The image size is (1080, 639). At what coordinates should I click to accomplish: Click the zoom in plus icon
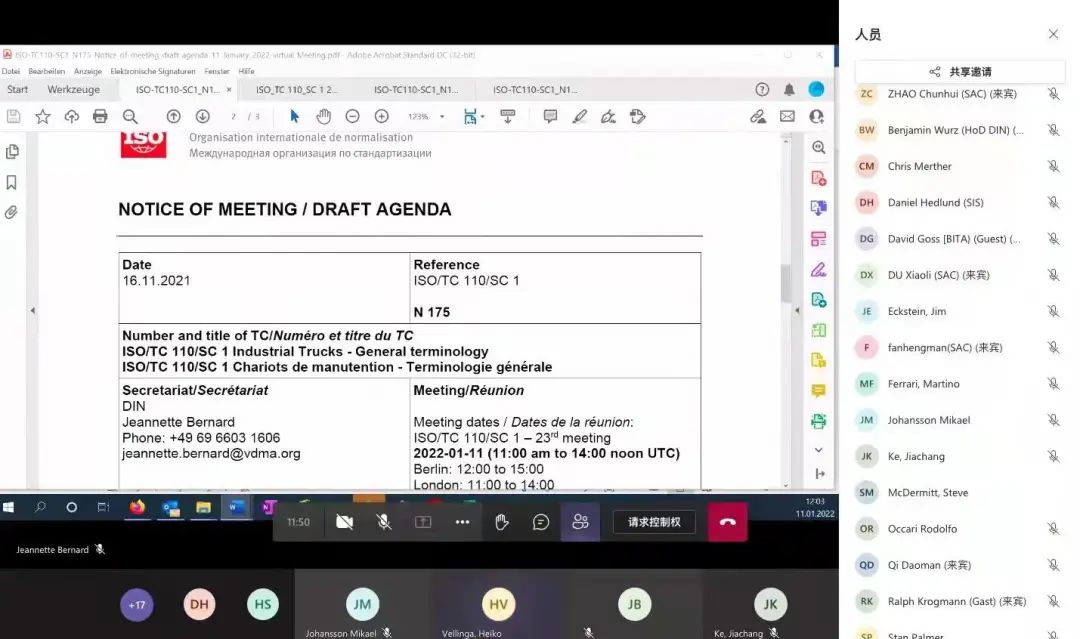[x=381, y=116]
